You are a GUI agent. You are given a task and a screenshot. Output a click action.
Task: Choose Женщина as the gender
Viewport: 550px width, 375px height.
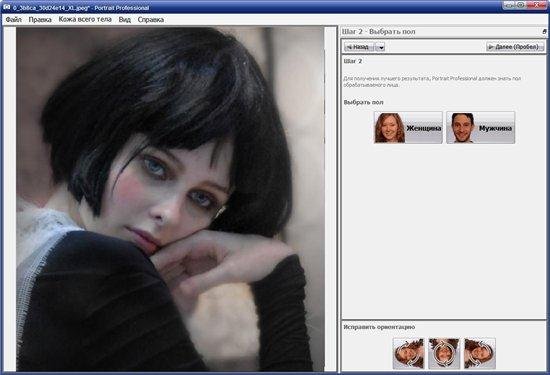point(408,128)
